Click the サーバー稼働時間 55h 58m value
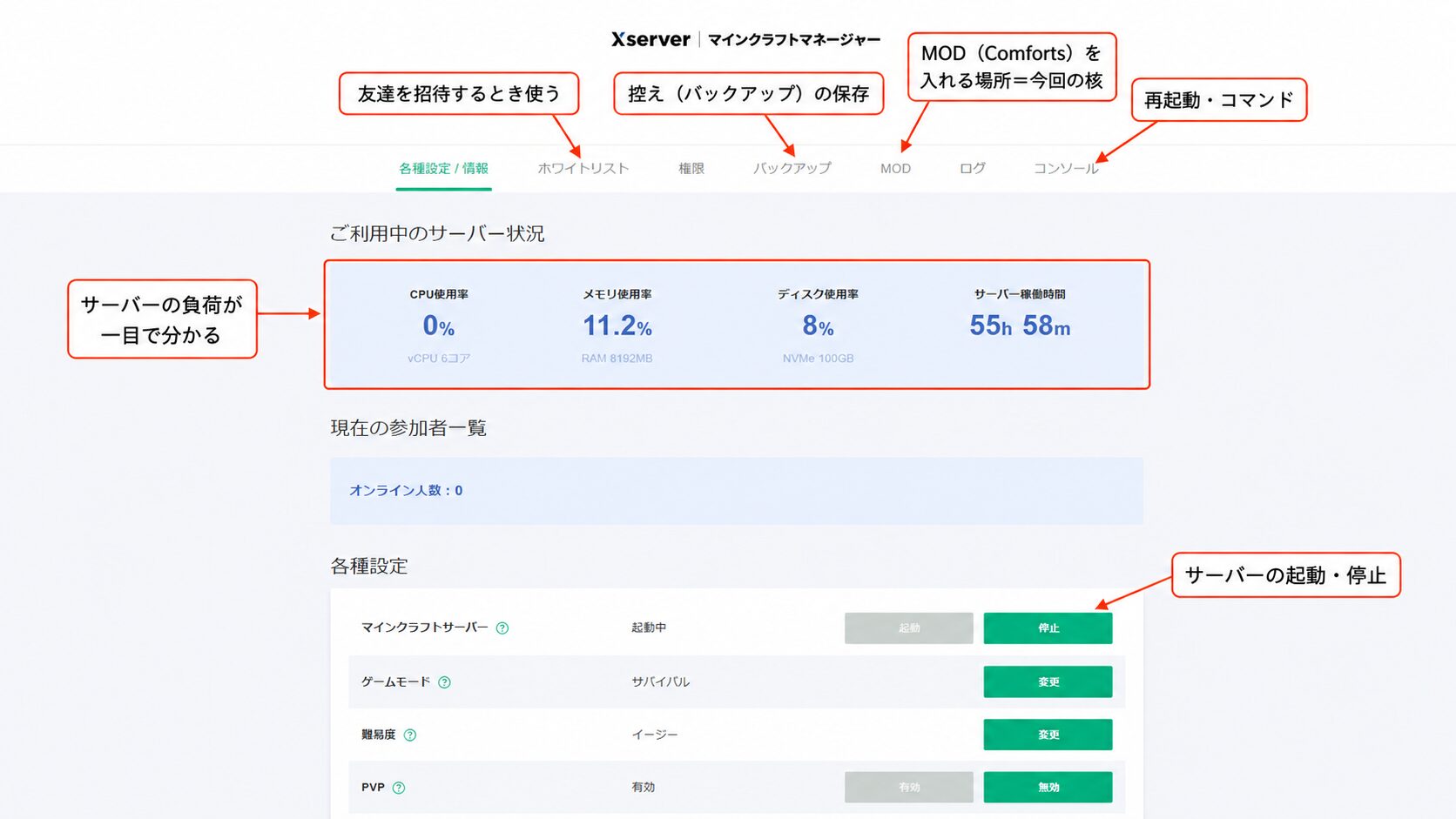1456x819 pixels. pyautogui.click(x=1020, y=326)
